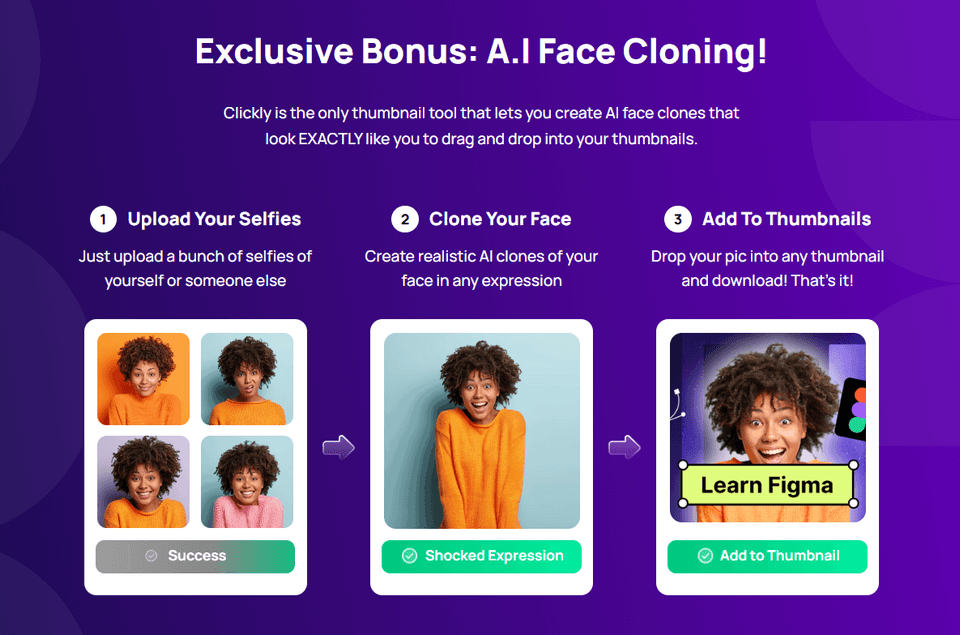Click the checkmark icon inside Add to Thumbnail button
Image resolution: width=960 pixels, height=635 pixels.
(705, 554)
